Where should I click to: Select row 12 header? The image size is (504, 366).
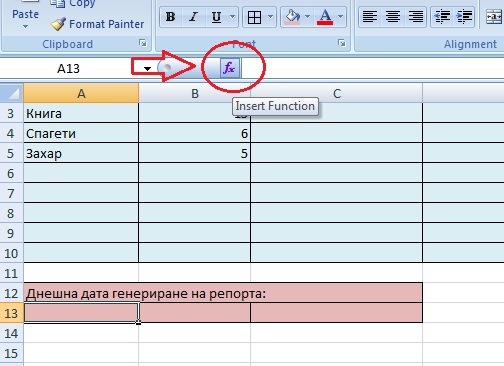click(11, 293)
